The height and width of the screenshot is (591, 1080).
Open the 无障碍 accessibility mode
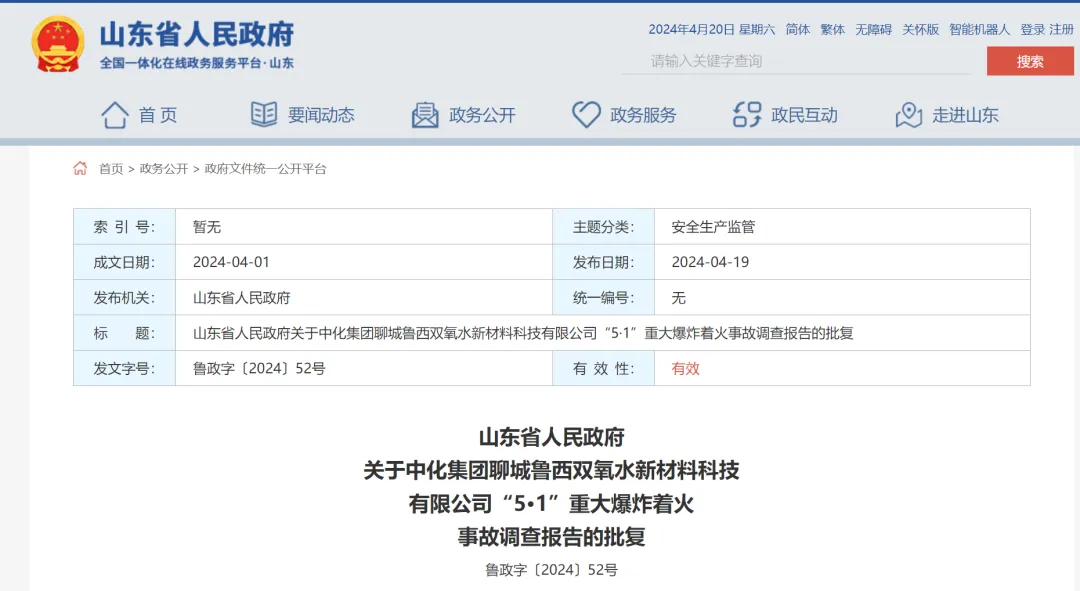(873, 30)
